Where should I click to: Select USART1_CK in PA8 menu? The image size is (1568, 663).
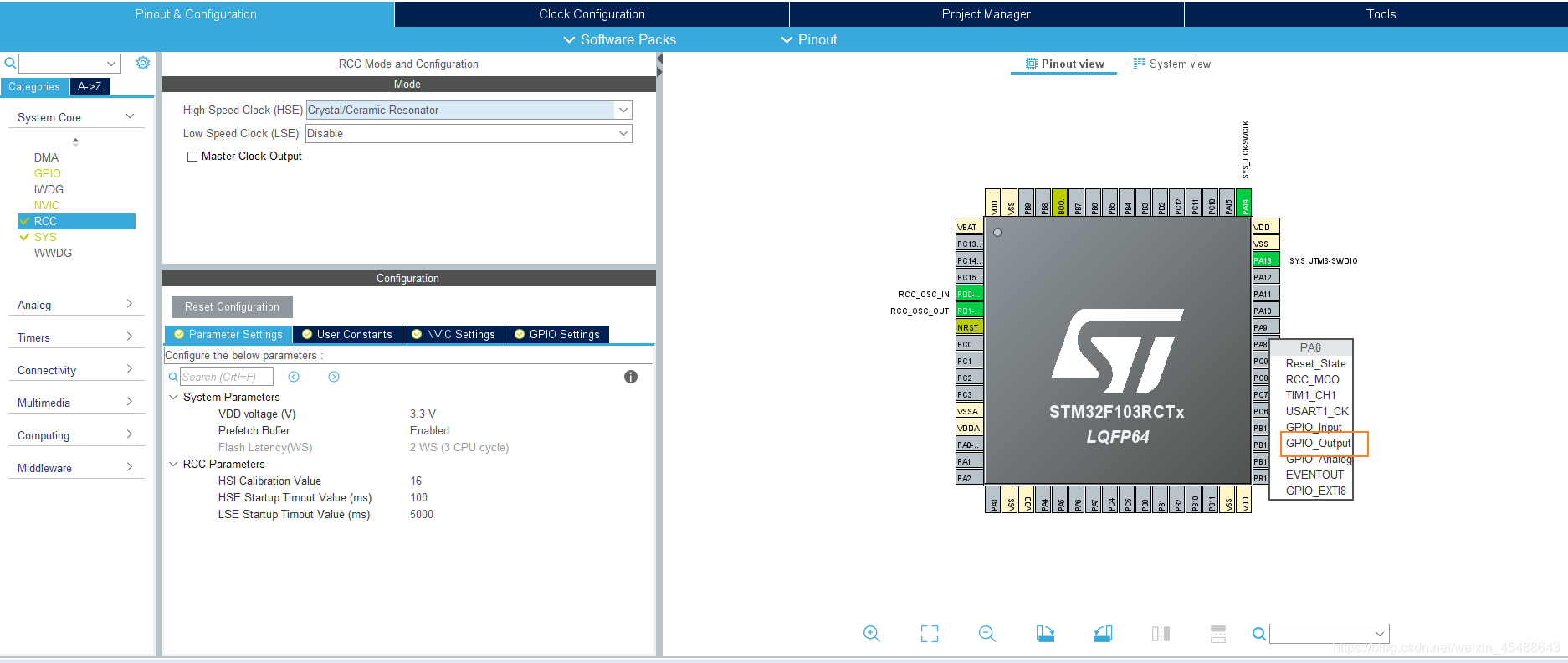pyautogui.click(x=1317, y=411)
